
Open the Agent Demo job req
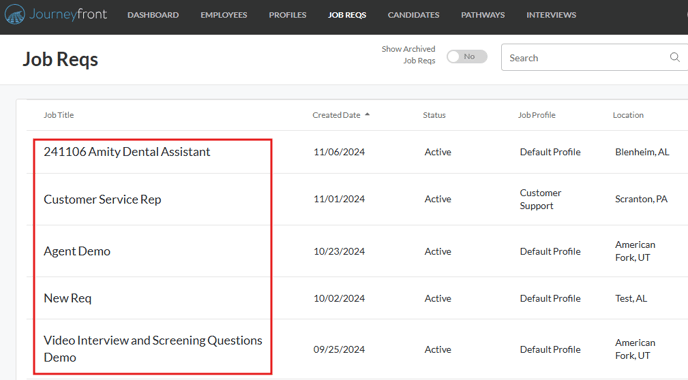77,251
